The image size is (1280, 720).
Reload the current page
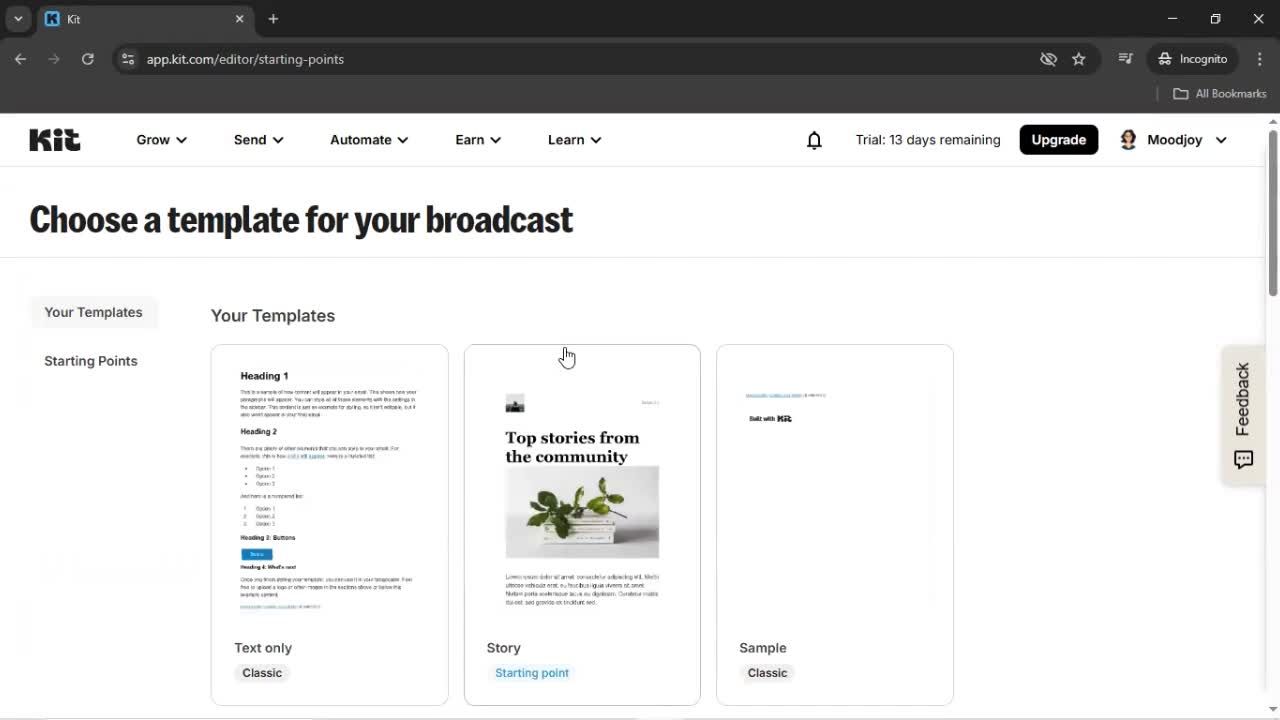(88, 59)
